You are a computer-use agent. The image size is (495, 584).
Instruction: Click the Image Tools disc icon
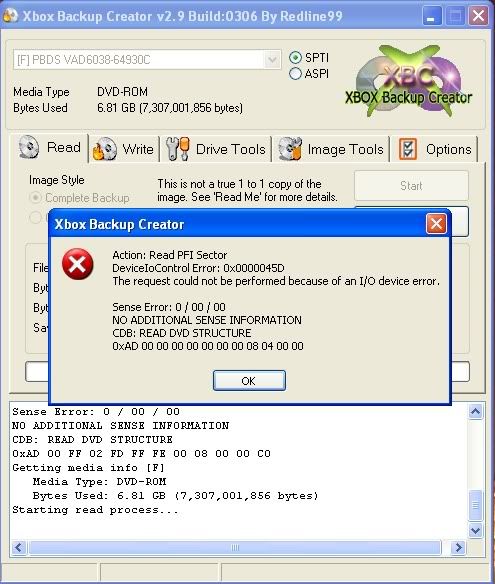point(289,149)
